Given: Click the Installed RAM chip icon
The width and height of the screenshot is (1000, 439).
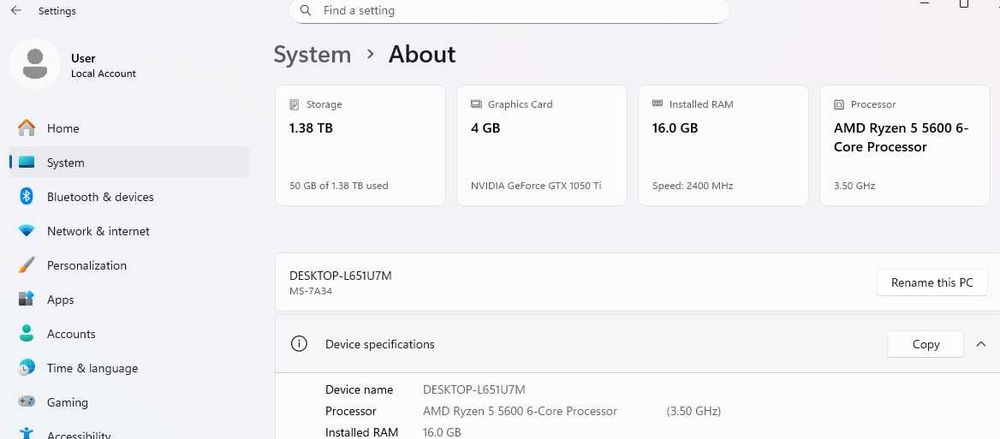Looking at the screenshot, I should [x=658, y=103].
